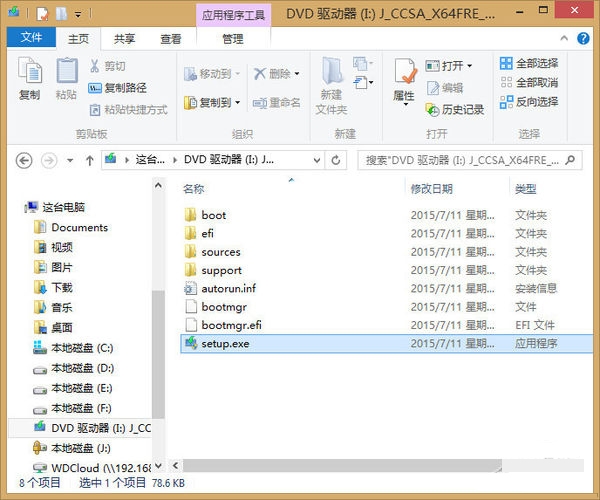Click Edit (编辑) in the ribbon
The height and width of the screenshot is (500, 600).
[445, 88]
